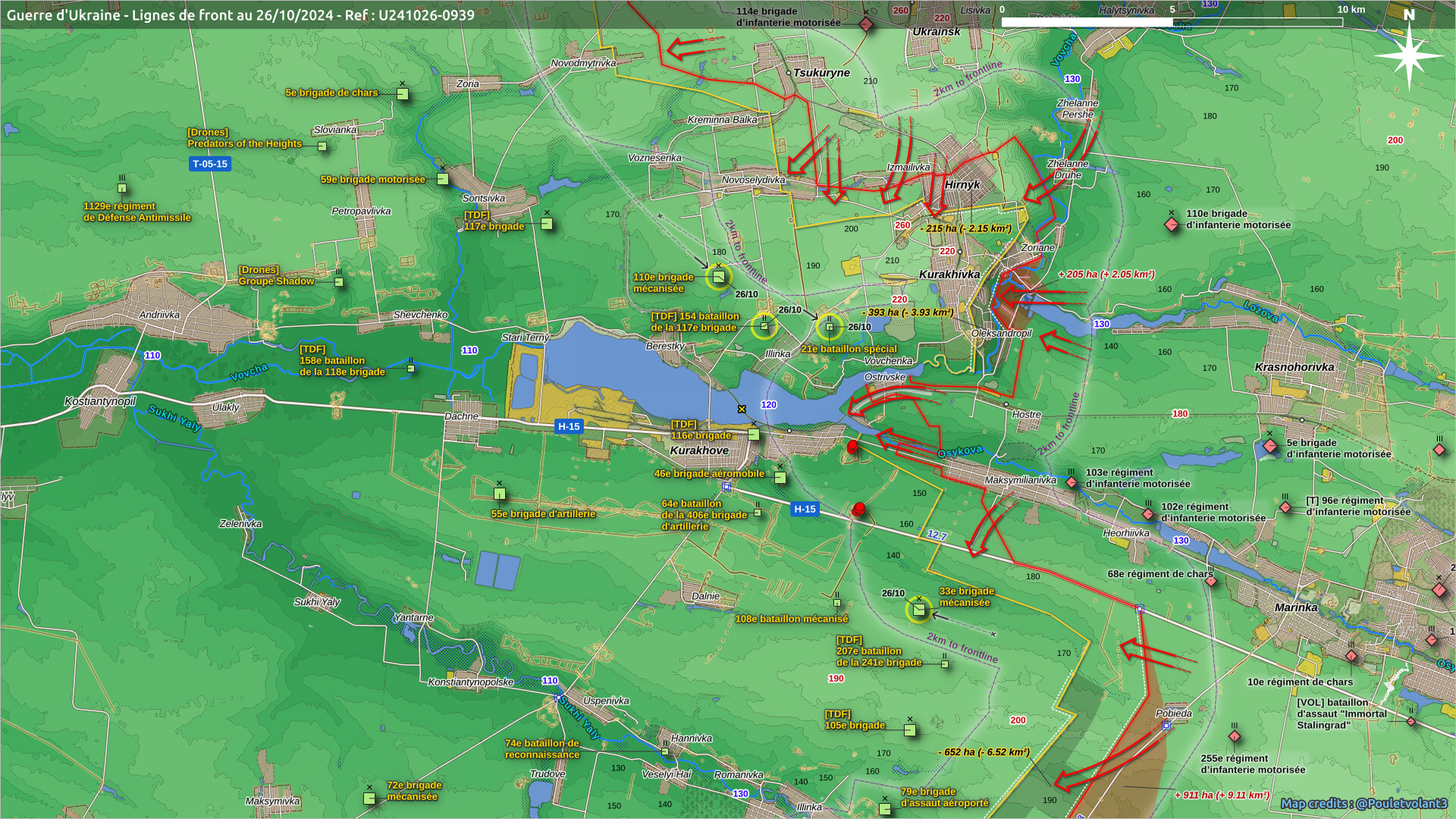Viewport: 1456px width, 819px height.
Task: Click the Kurakhove town label
Action: (x=699, y=450)
